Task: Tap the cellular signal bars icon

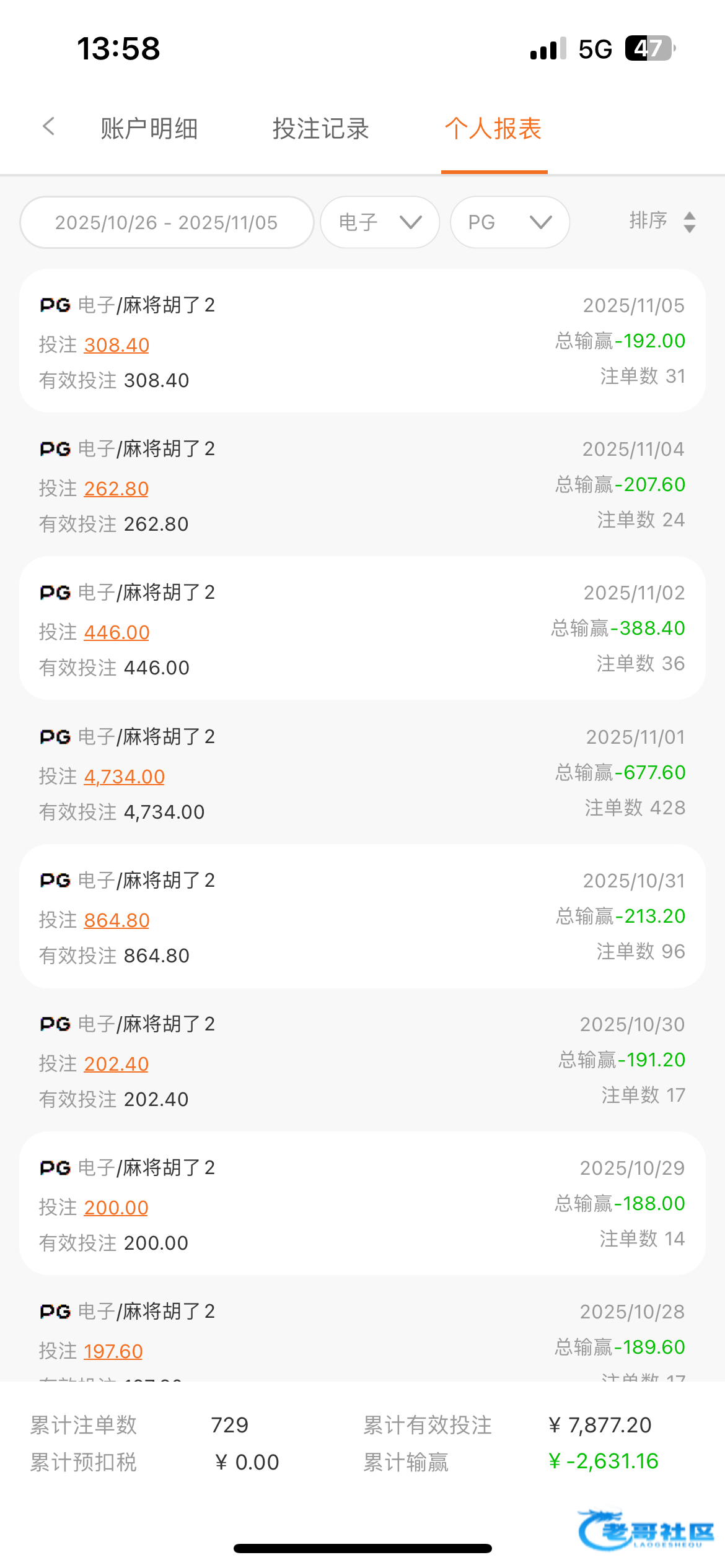Action: pos(548,48)
